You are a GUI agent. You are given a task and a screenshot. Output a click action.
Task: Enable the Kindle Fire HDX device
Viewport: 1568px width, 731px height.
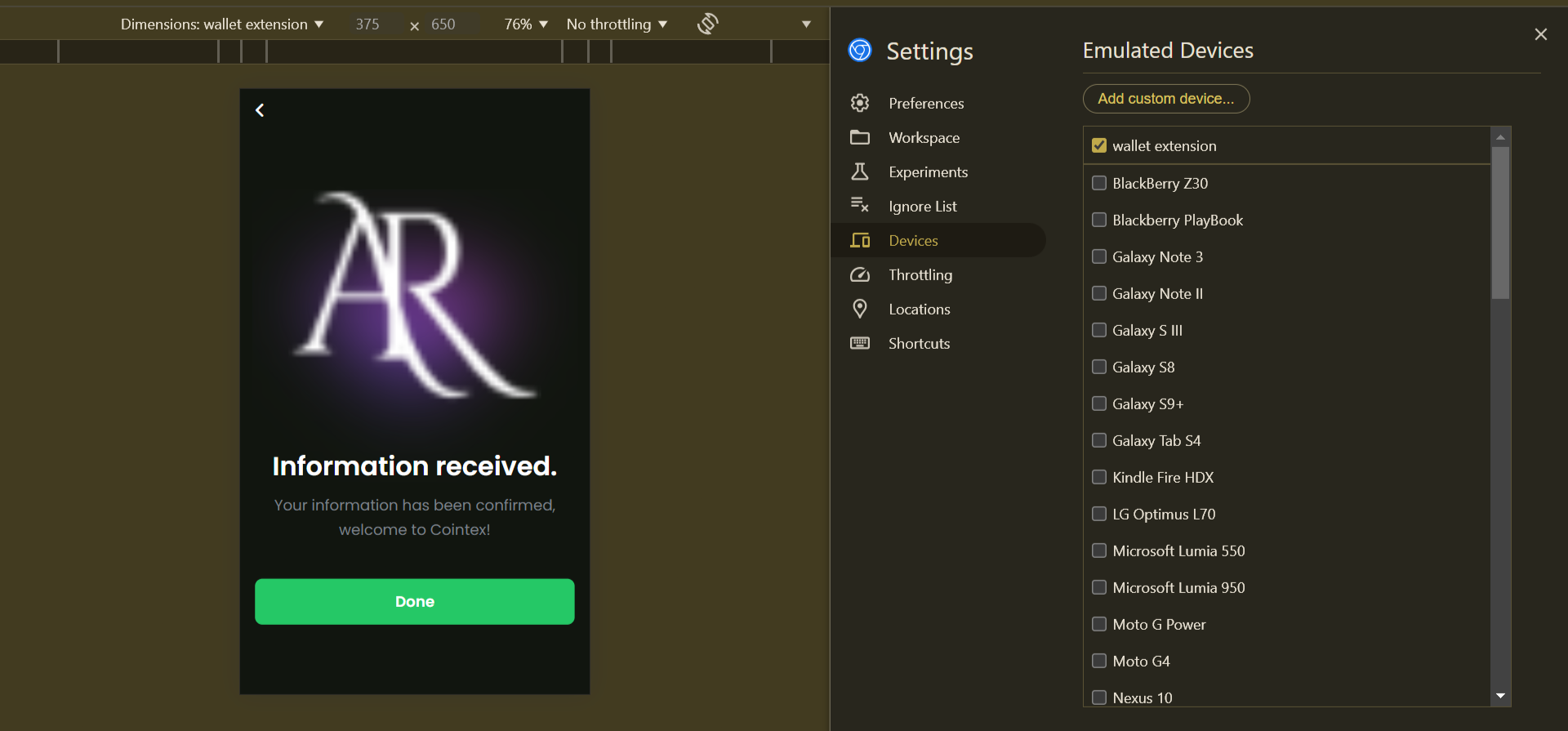click(1099, 477)
